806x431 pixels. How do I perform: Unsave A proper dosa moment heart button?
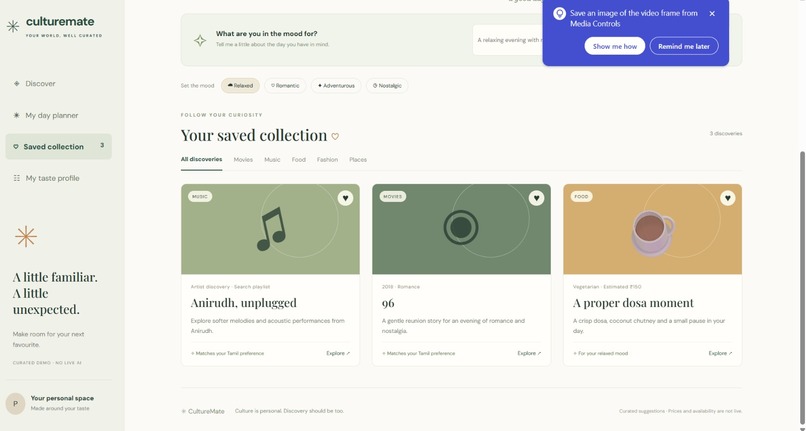[727, 198]
